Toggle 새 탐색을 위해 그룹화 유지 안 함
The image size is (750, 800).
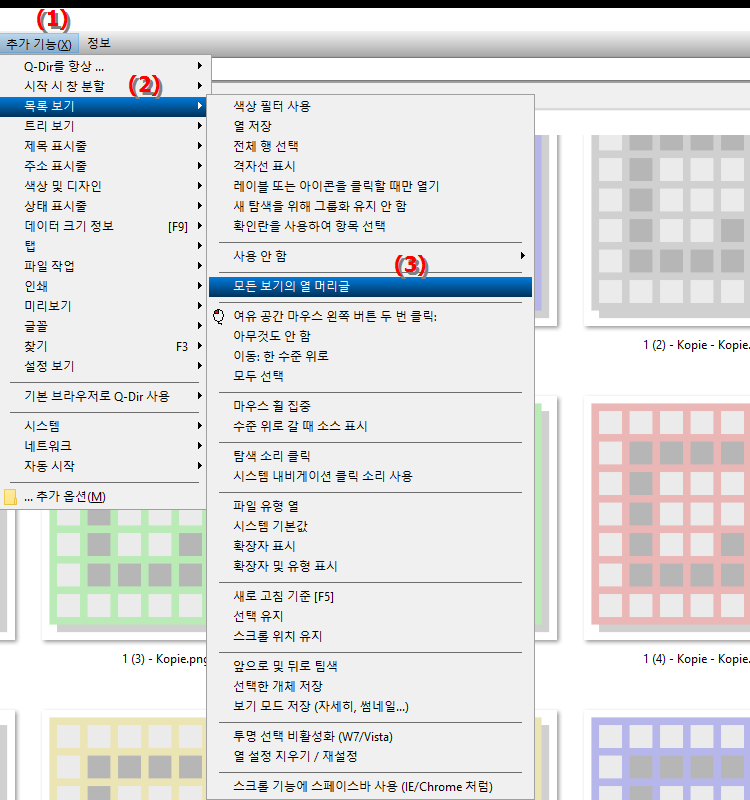tap(370, 206)
